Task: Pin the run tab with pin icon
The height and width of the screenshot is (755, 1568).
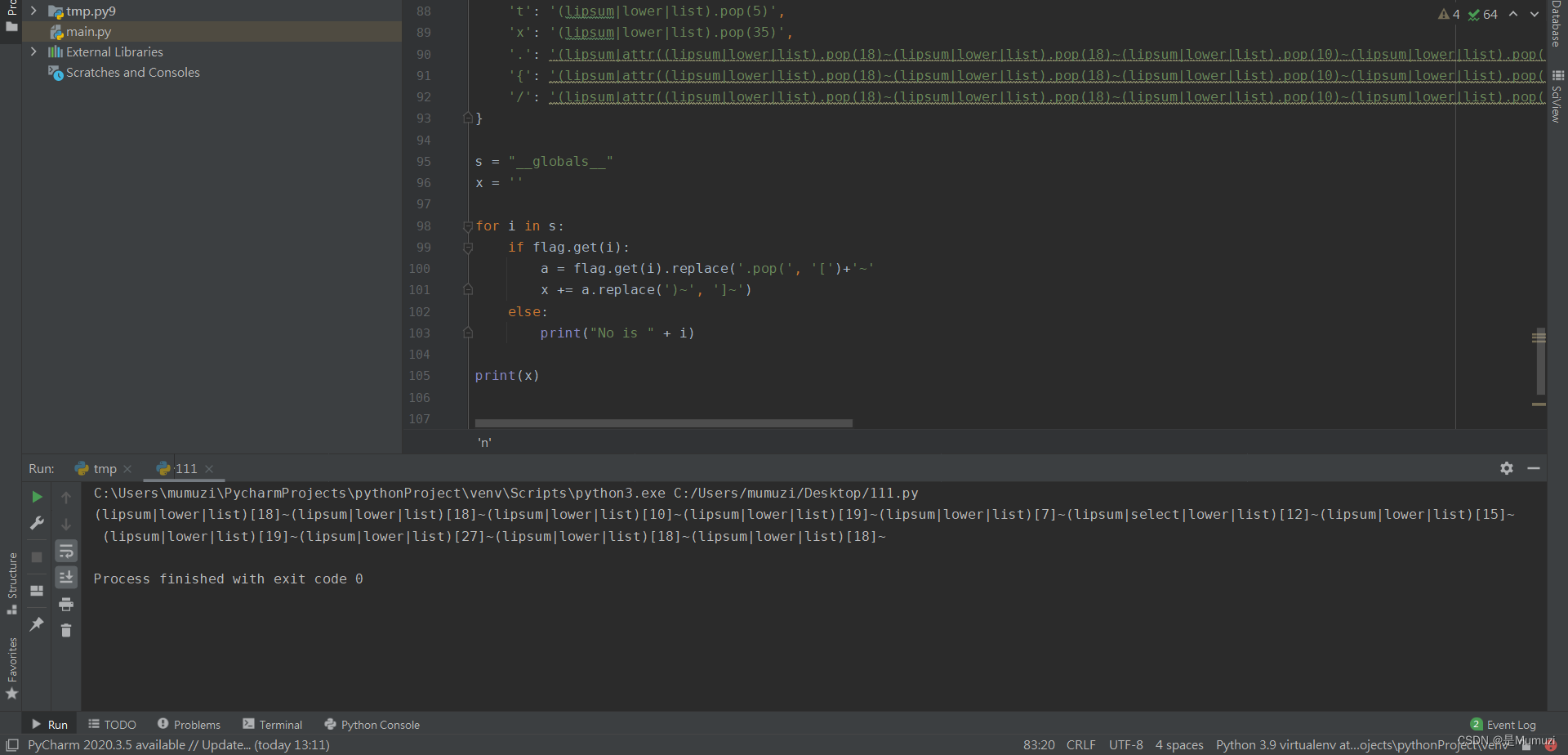Action: click(x=37, y=624)
